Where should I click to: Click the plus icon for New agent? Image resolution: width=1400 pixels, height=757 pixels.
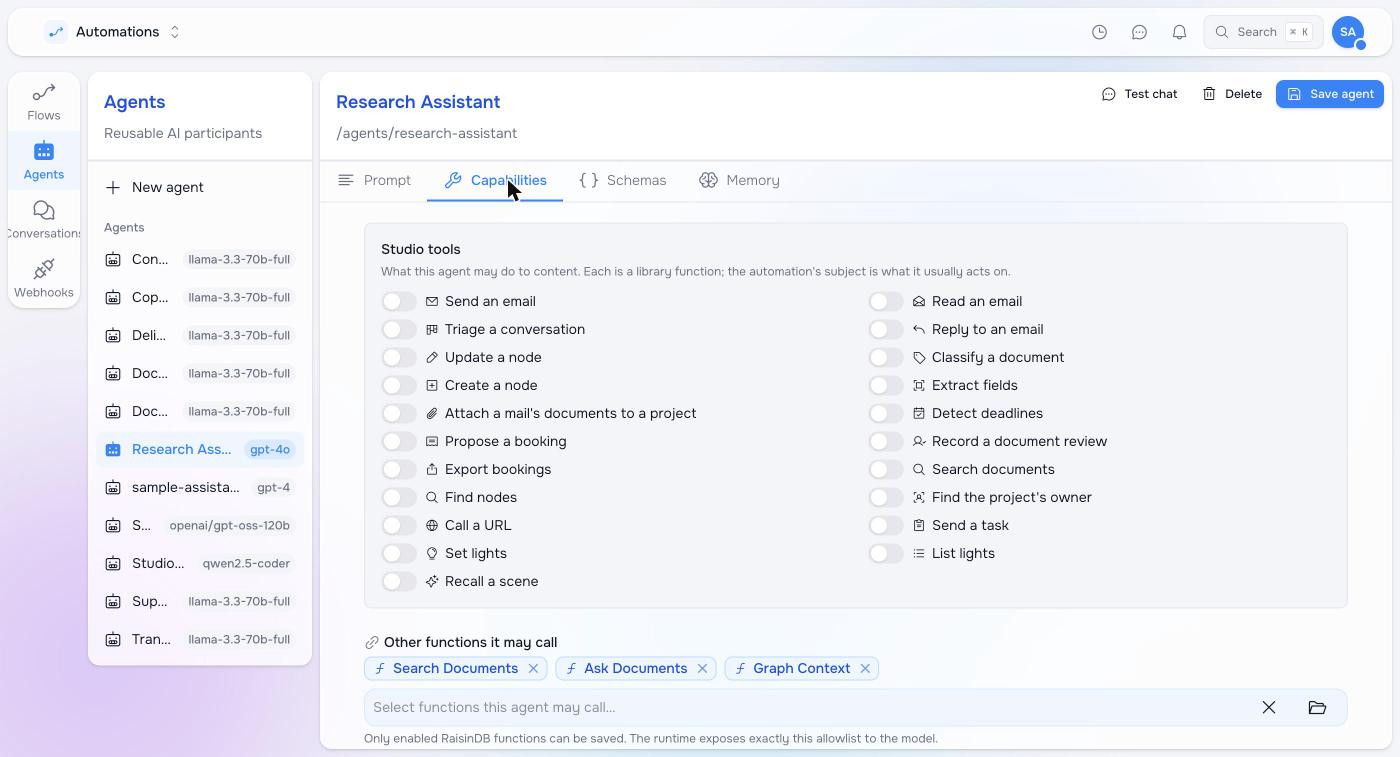pos(113,187)
